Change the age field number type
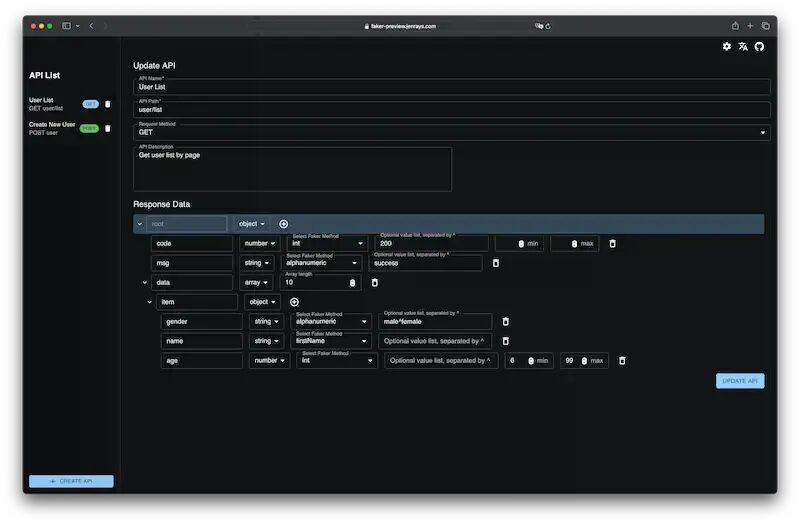 (269, 360)
